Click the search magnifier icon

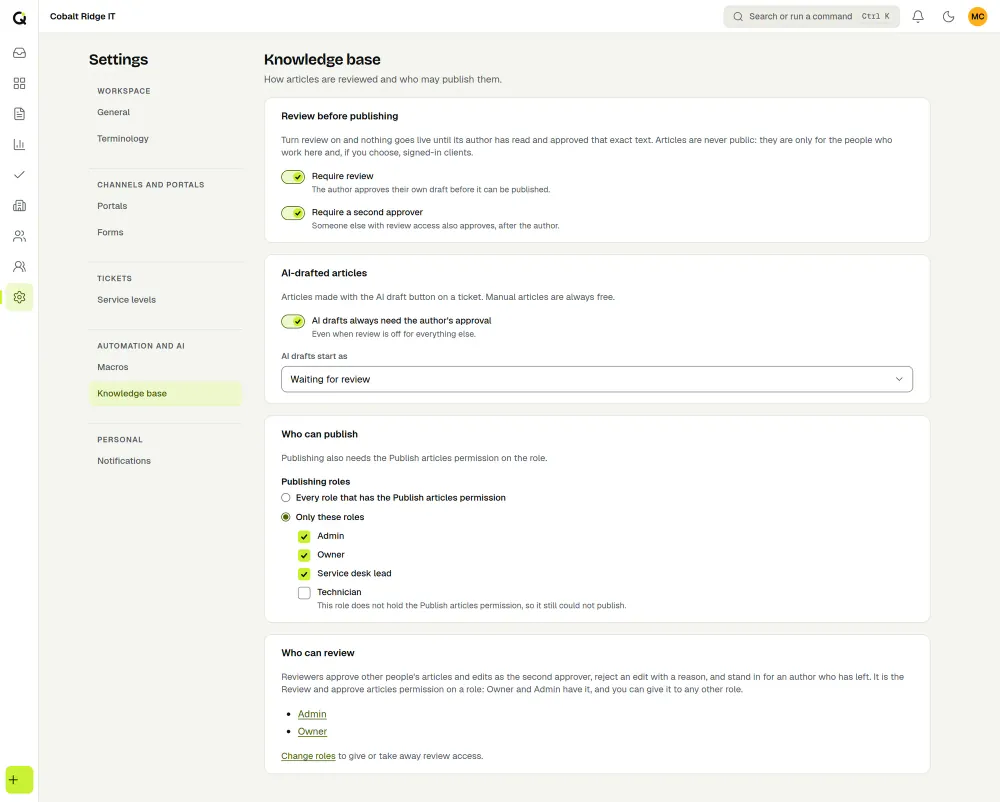pos(738,17)
